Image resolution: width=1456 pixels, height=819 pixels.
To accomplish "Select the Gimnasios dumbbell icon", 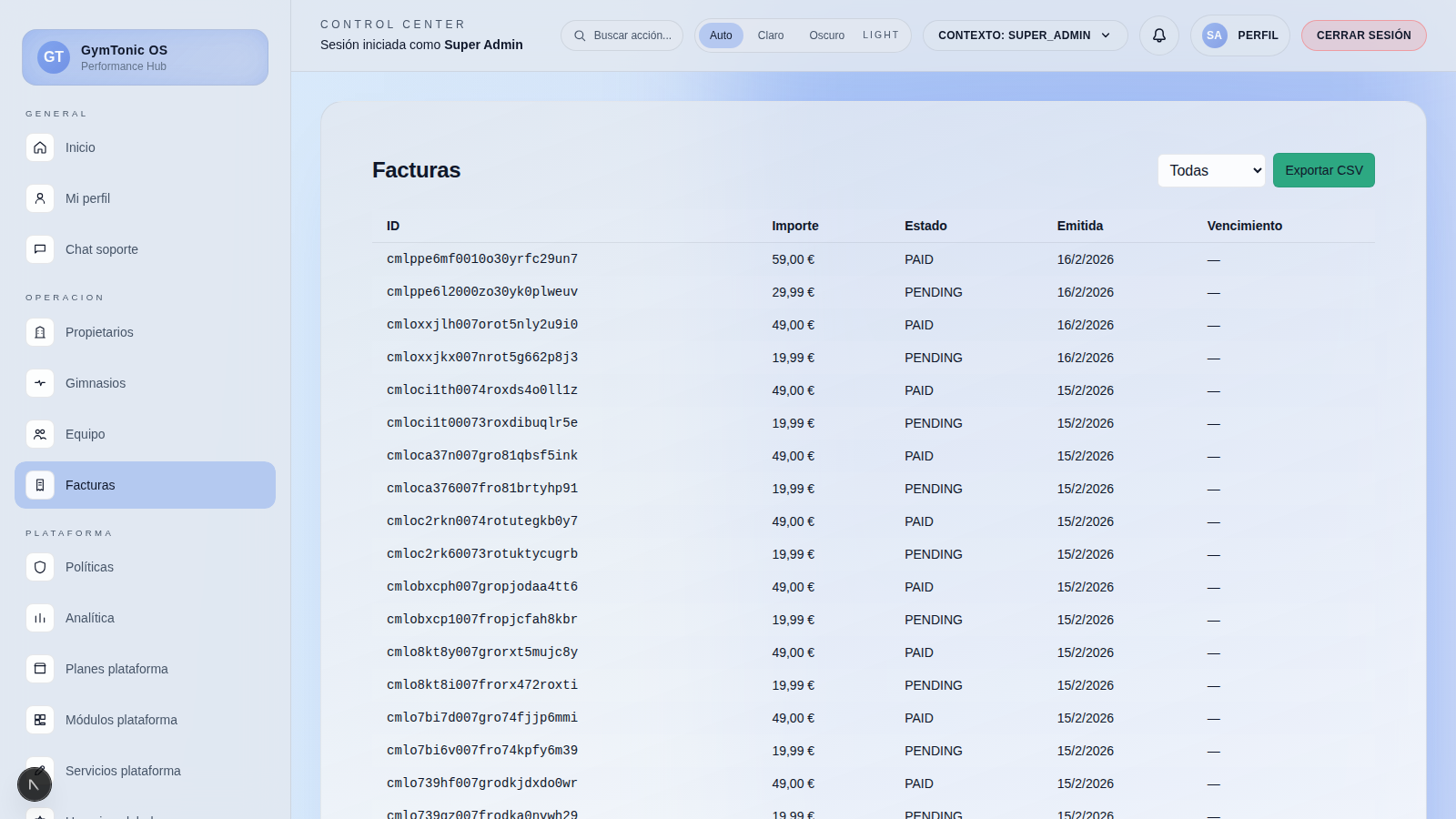I will [x=40, y=383].
